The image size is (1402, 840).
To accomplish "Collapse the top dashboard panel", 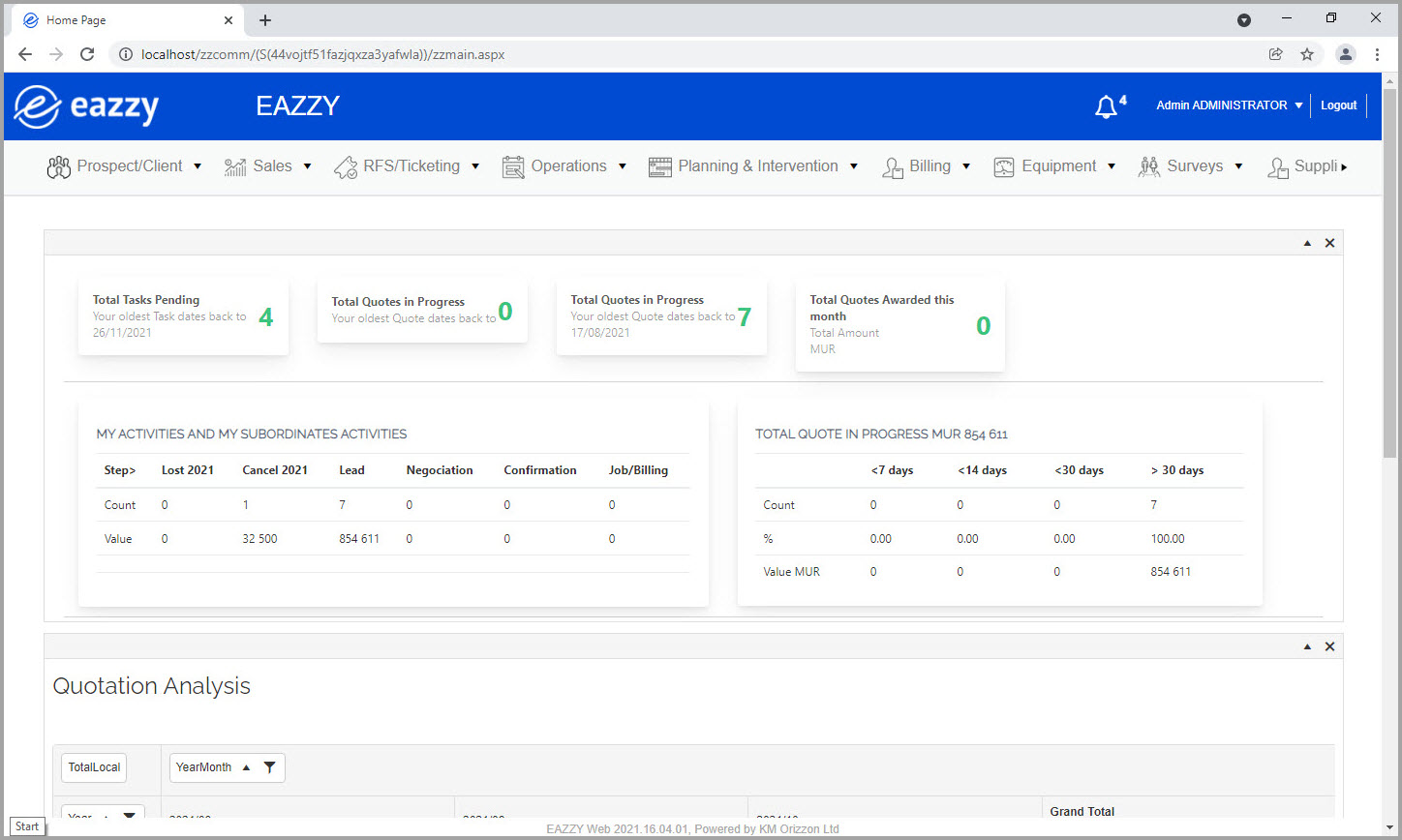I will 1307,243.
